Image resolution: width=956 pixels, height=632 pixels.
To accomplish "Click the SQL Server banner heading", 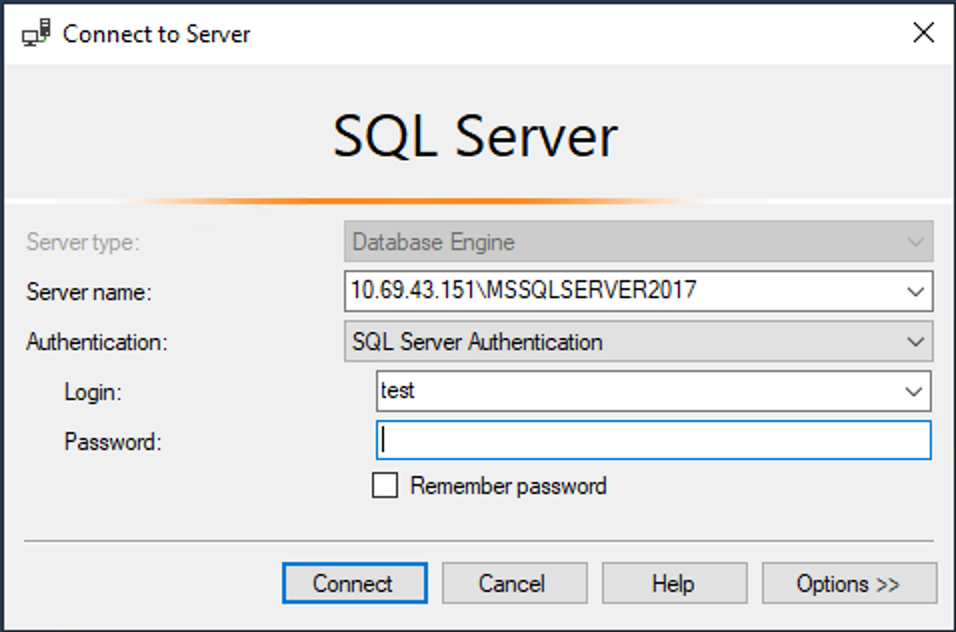I will (x=476, y=136).
